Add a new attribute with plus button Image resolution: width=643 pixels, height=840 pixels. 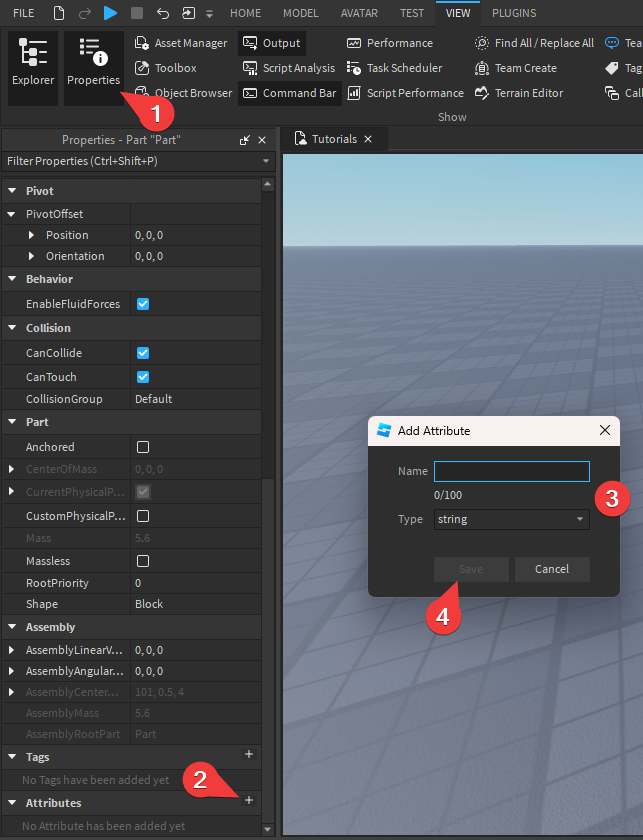pyautogui.click(x=249, y=800)
